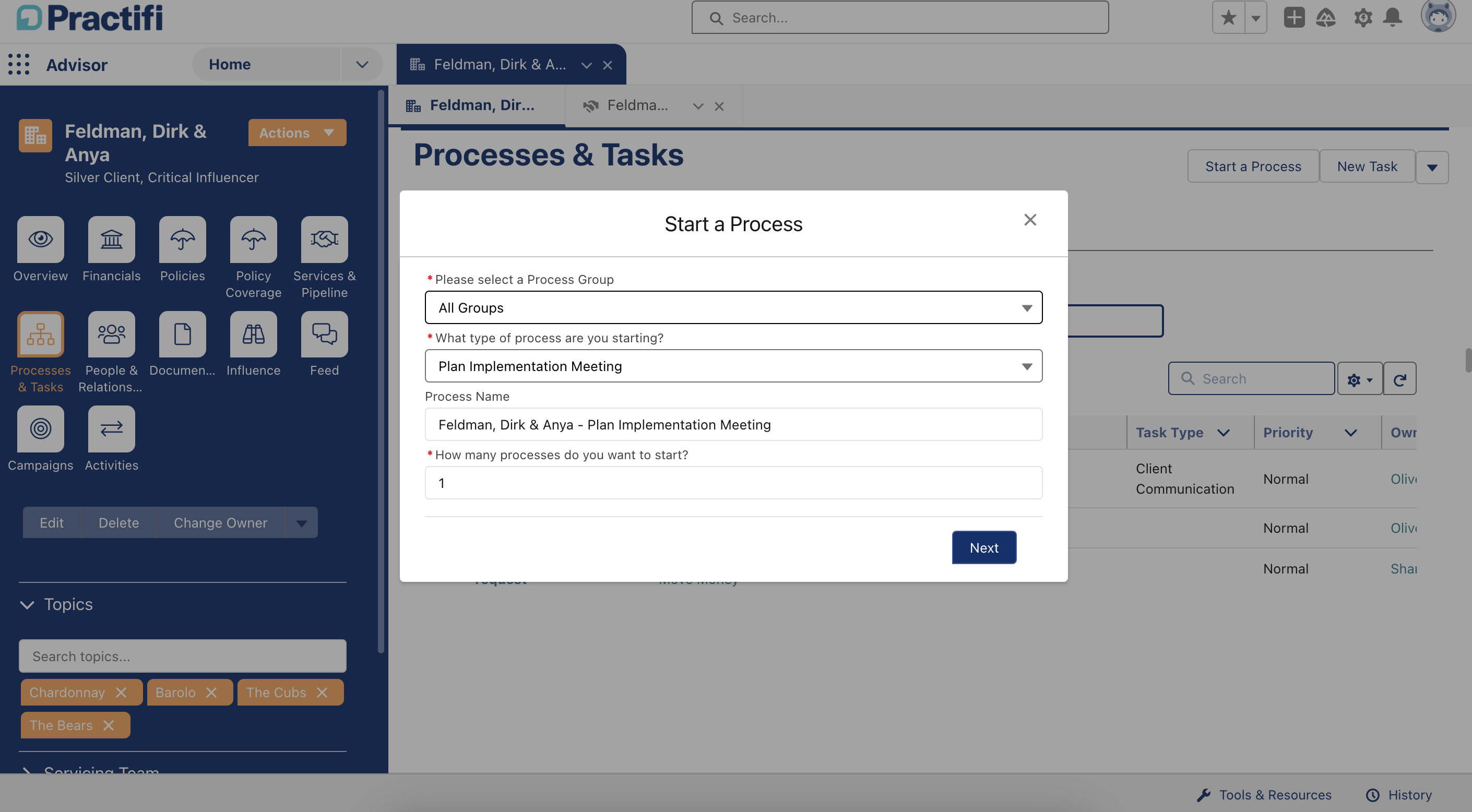Click the Change Owner button
Viewport: 1472px width, 812px height.
(x=221, y=522)
